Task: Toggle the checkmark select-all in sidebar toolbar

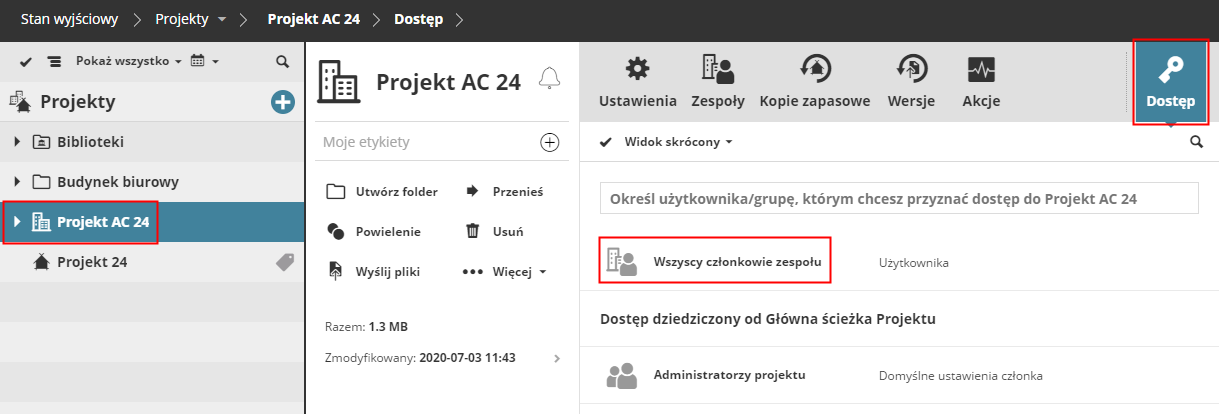Action: coord(26,62)
